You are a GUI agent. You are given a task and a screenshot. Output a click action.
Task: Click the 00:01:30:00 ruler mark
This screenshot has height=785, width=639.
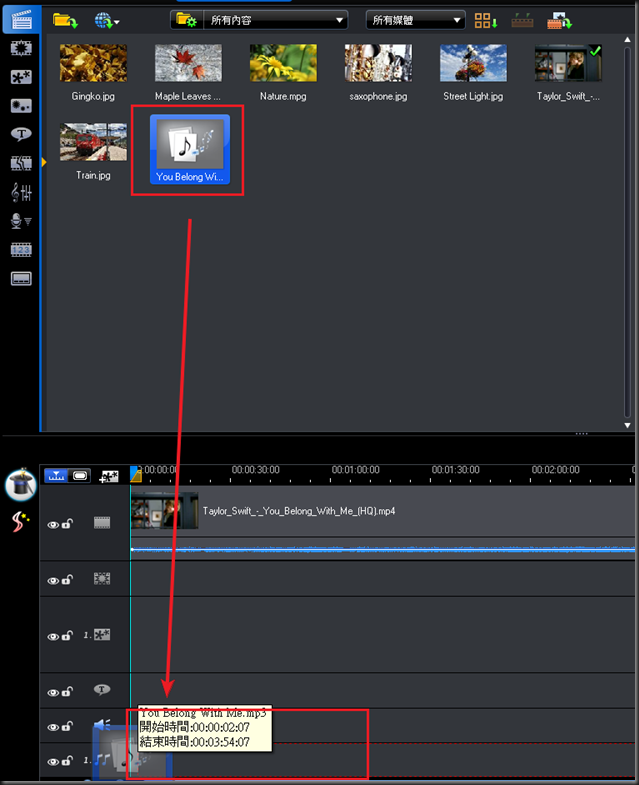(x=455, y=470)
